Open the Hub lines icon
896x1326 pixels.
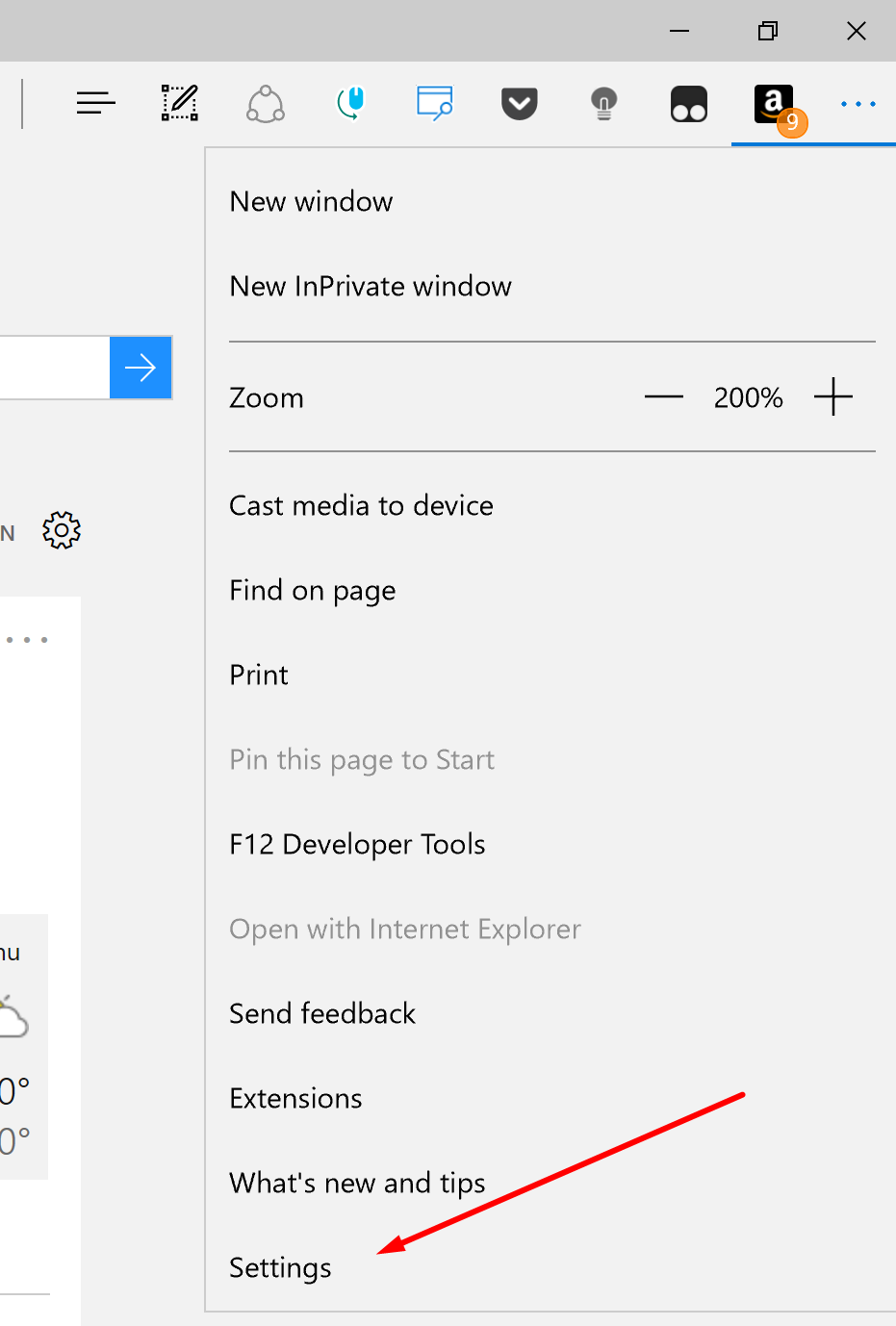tap(95, 103)
